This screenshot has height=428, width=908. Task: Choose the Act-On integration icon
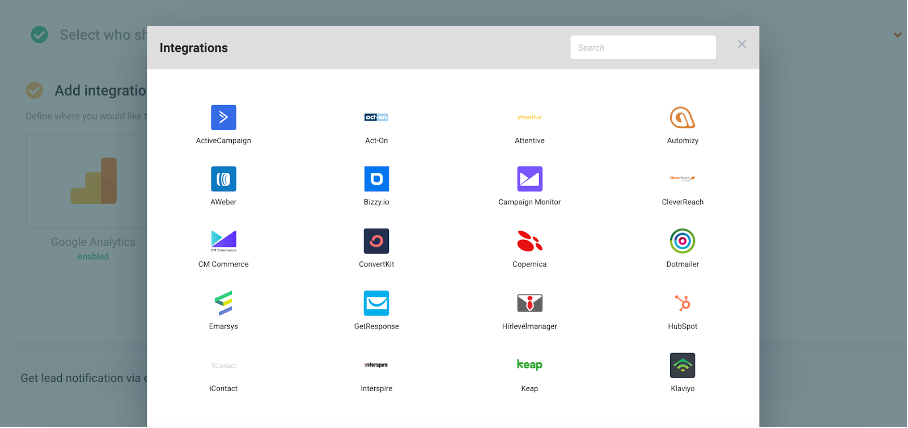pyautogui.click(x=376, y=117)
